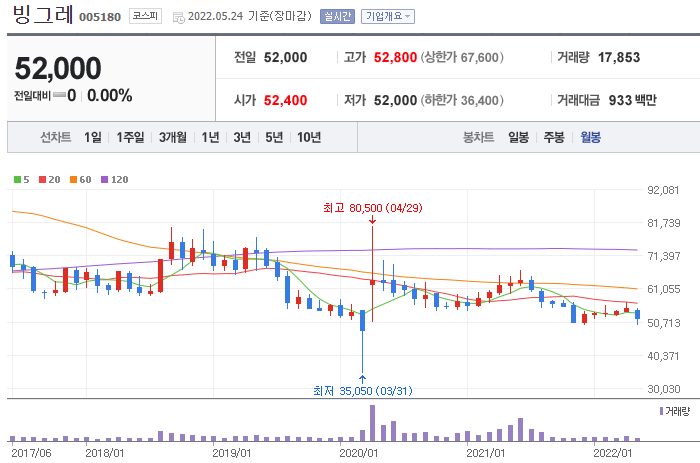Click the calendar icon beside the 2022.05.24 date
This screenshot has height=463, width=700.
[x=179, y=18]
